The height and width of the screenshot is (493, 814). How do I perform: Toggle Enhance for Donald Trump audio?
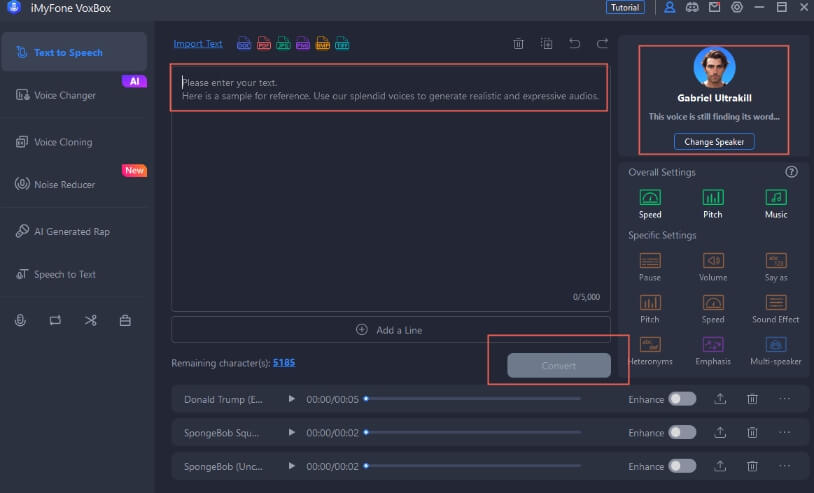point(682,399)
